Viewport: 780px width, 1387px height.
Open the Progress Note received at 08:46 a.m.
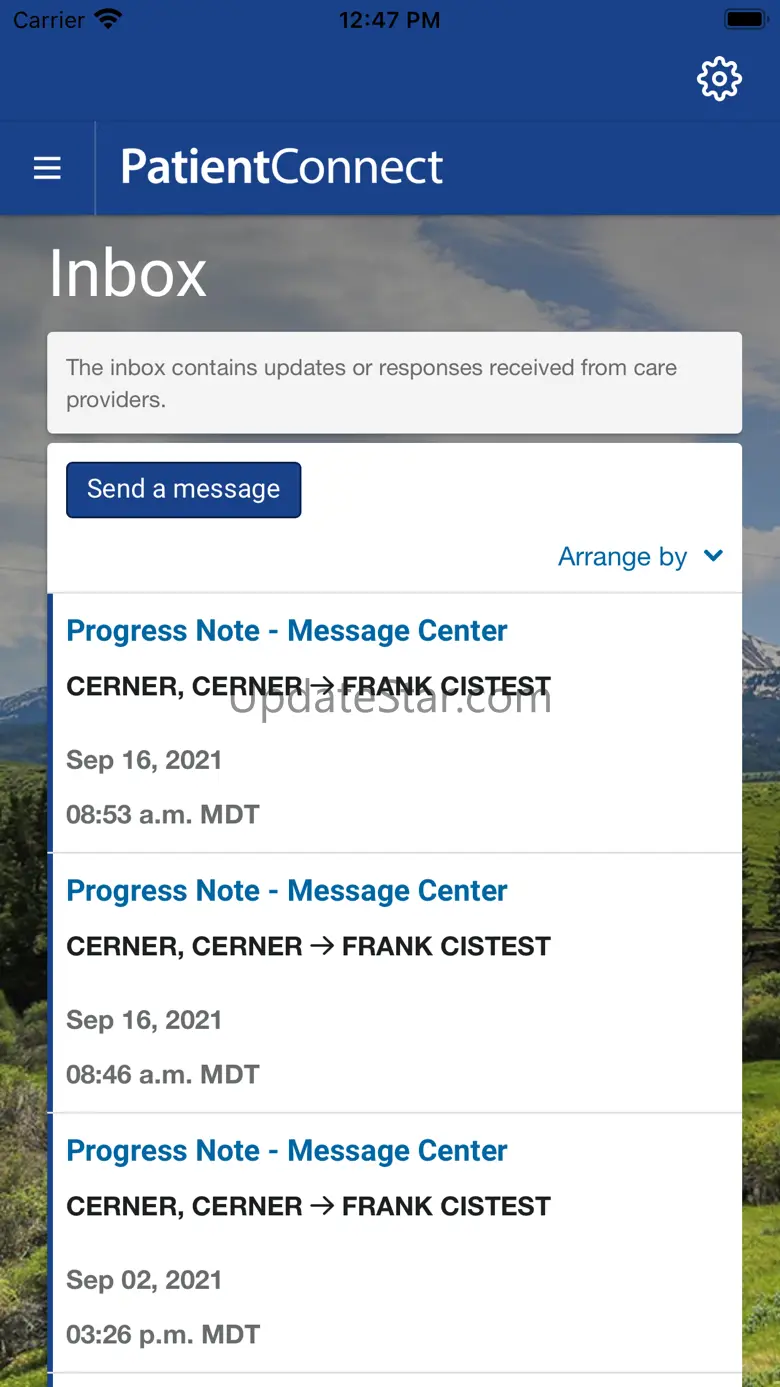pyautogui.click(x=286, y=891)
